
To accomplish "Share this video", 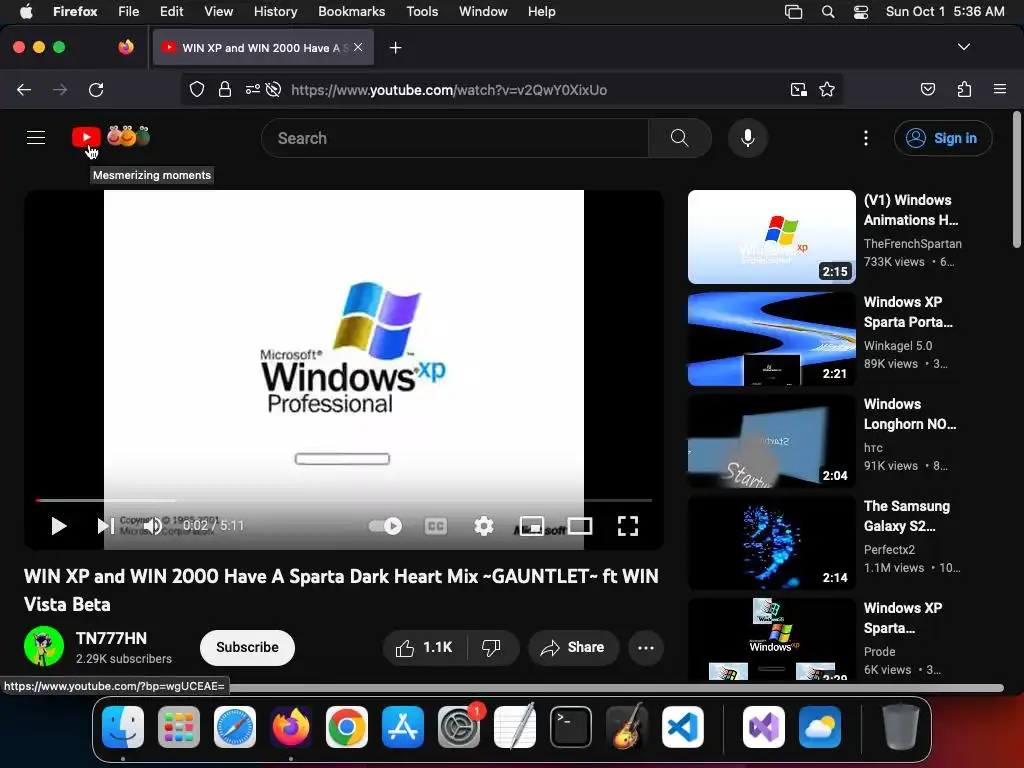I will click(x=573, y=647).
